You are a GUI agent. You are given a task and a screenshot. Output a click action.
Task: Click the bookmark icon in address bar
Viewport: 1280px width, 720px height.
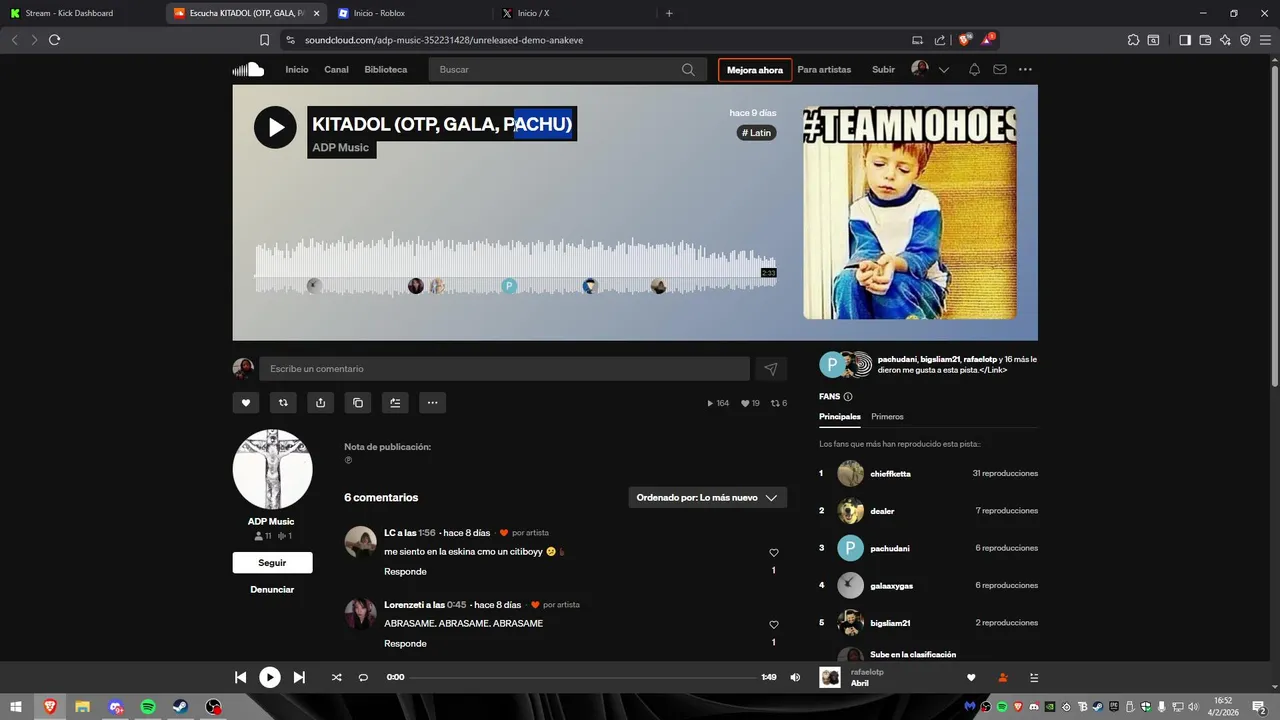(x=264, y=40)
